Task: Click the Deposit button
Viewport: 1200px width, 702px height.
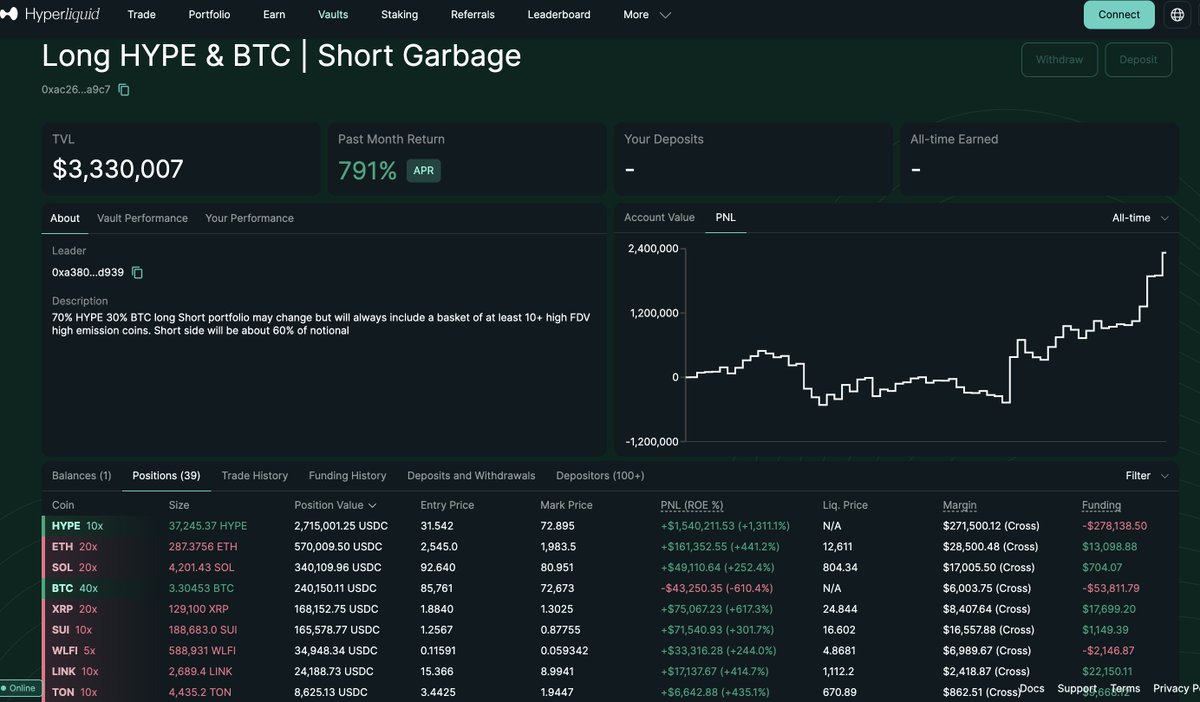Action: pyautogui.click(x=1138, y=60)
